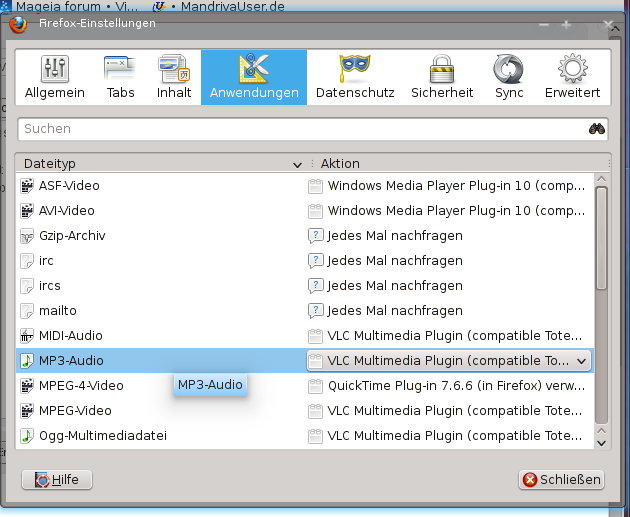Click Jedes Mal nachfragen for Gzip-Archiv
The height and width of the screenshot is (517, 630).
(395, 236)
